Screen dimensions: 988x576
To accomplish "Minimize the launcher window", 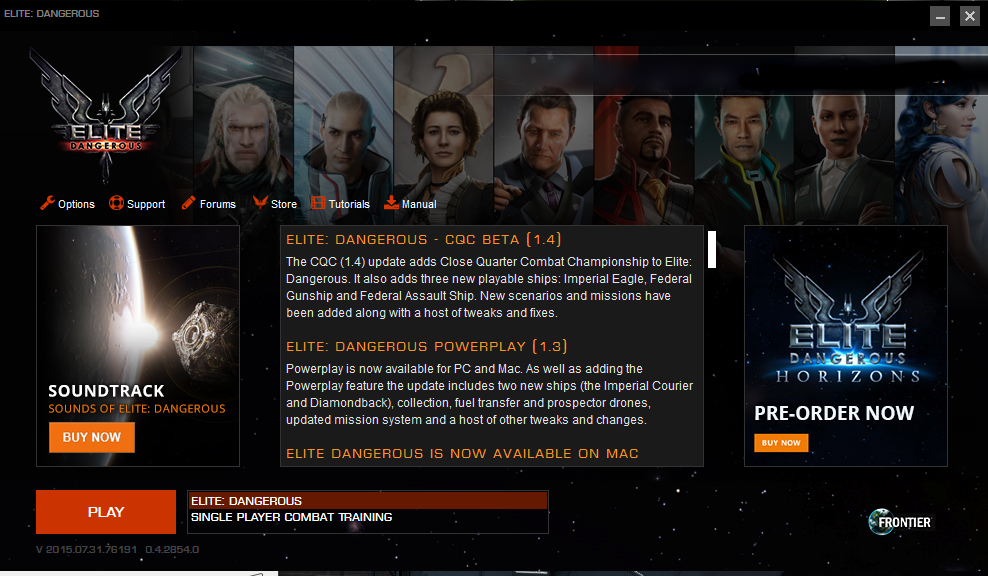I will [940, 16].
